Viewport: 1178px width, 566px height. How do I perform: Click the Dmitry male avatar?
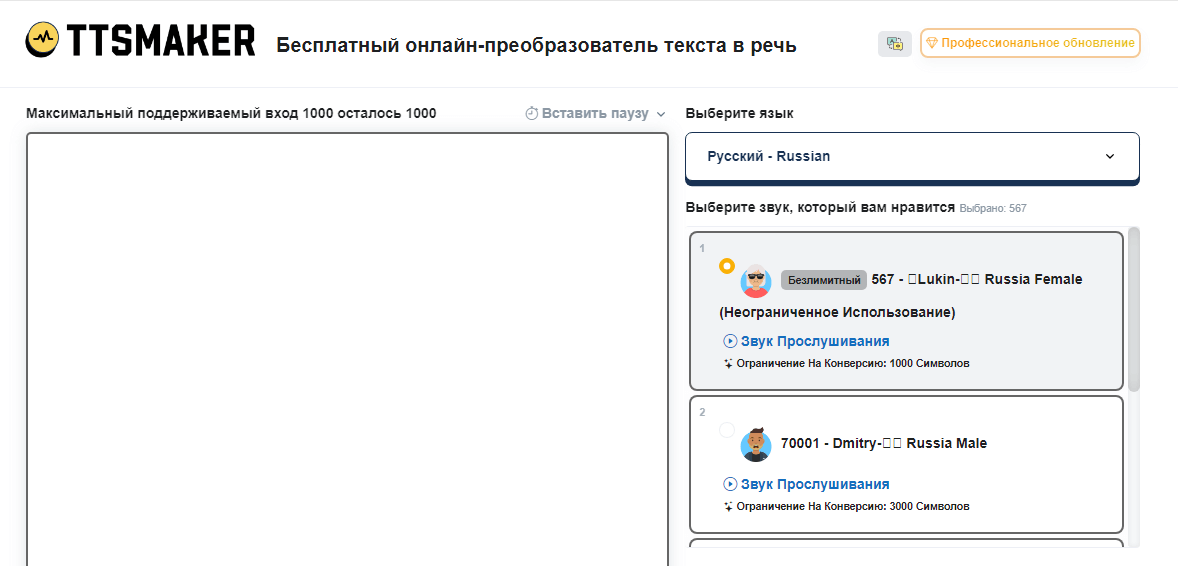click(x=756, y=445)
